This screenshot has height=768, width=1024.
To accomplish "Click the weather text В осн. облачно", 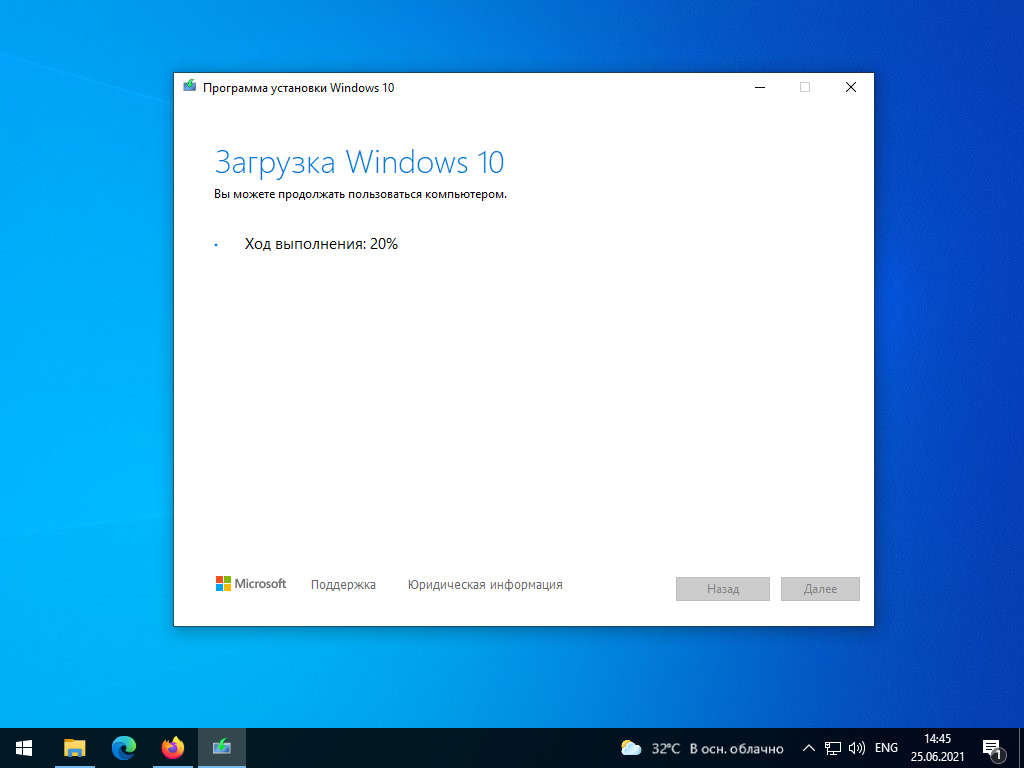I will tap(737, 748).
